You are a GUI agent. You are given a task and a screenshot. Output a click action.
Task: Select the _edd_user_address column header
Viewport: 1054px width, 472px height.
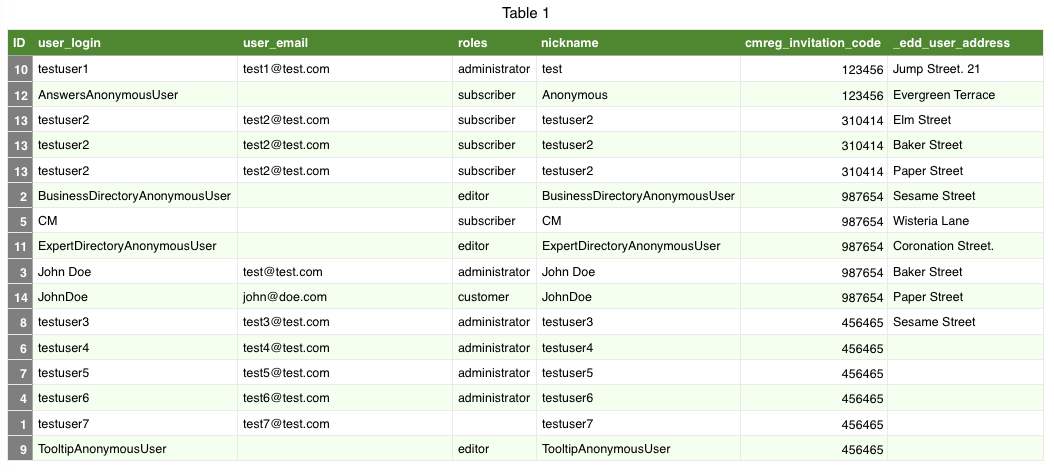click(951, 43)
